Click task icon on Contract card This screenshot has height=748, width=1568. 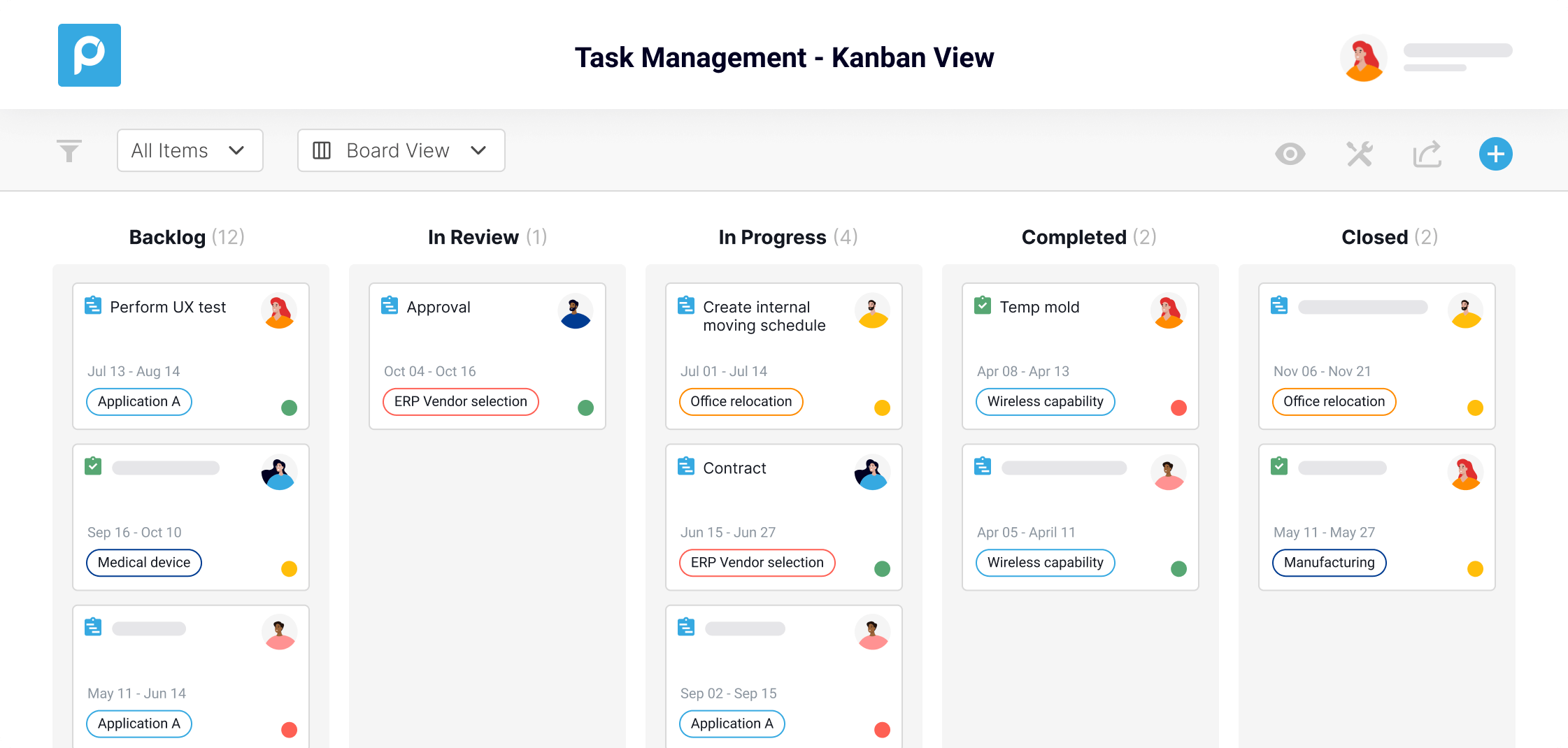[x=686, y=466]
